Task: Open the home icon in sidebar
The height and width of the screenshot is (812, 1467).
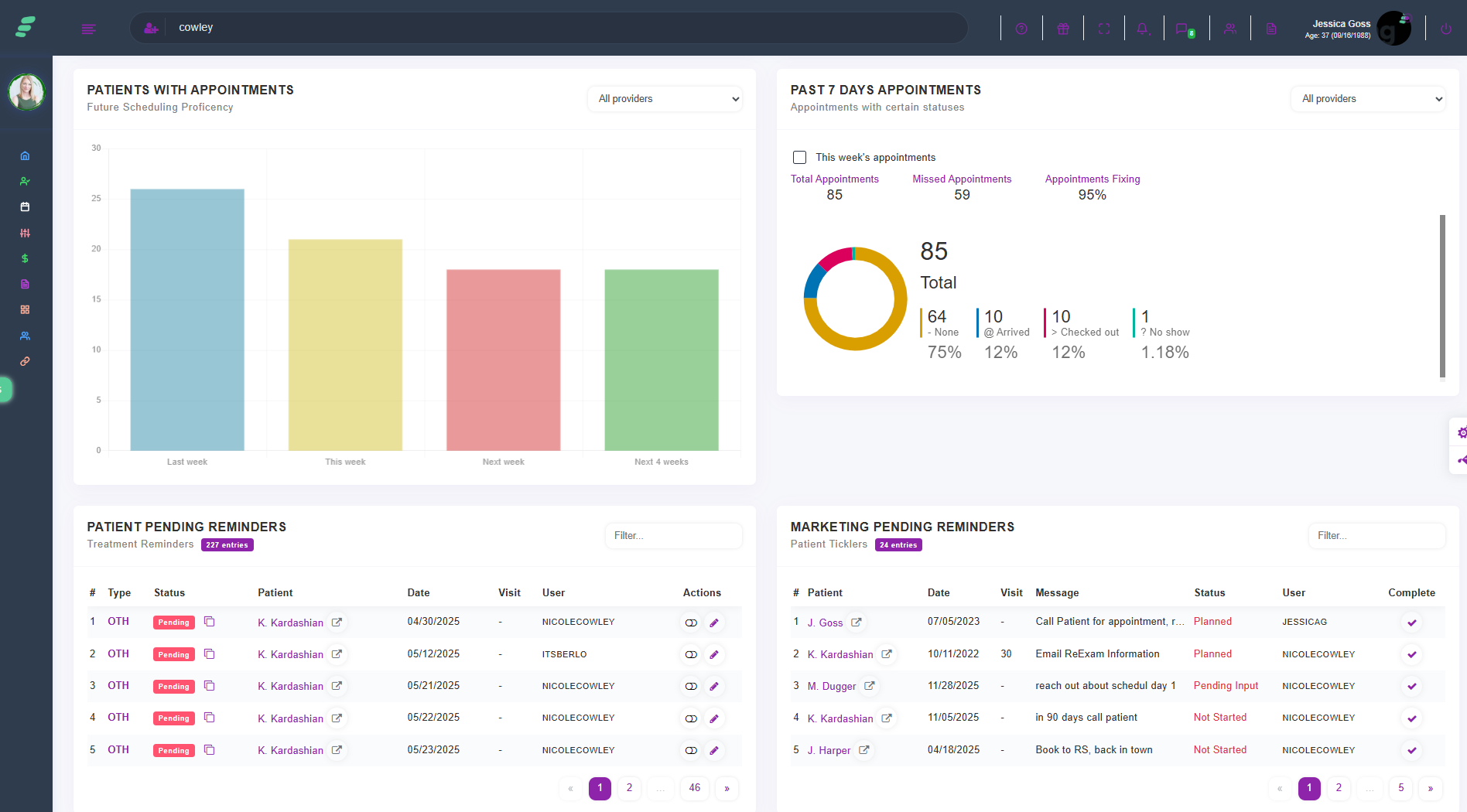Action: tap(25, 155)
